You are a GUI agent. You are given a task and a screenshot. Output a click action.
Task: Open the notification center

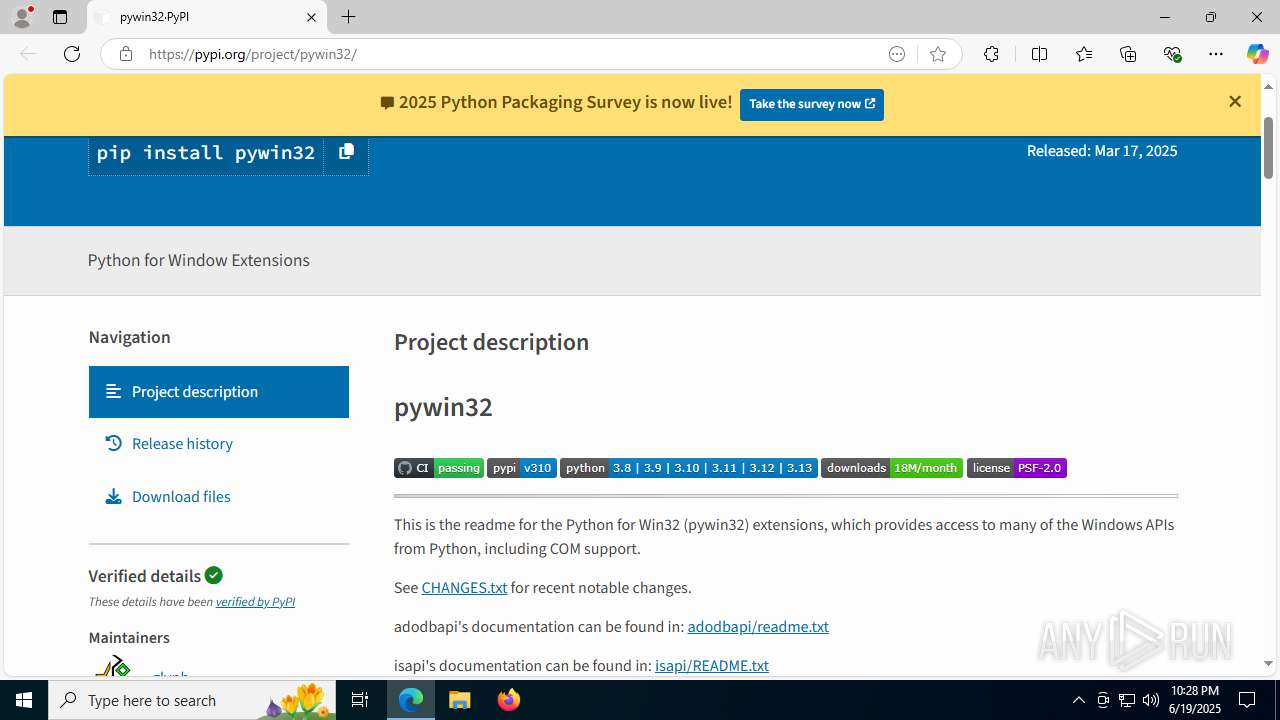[1248, 700]
